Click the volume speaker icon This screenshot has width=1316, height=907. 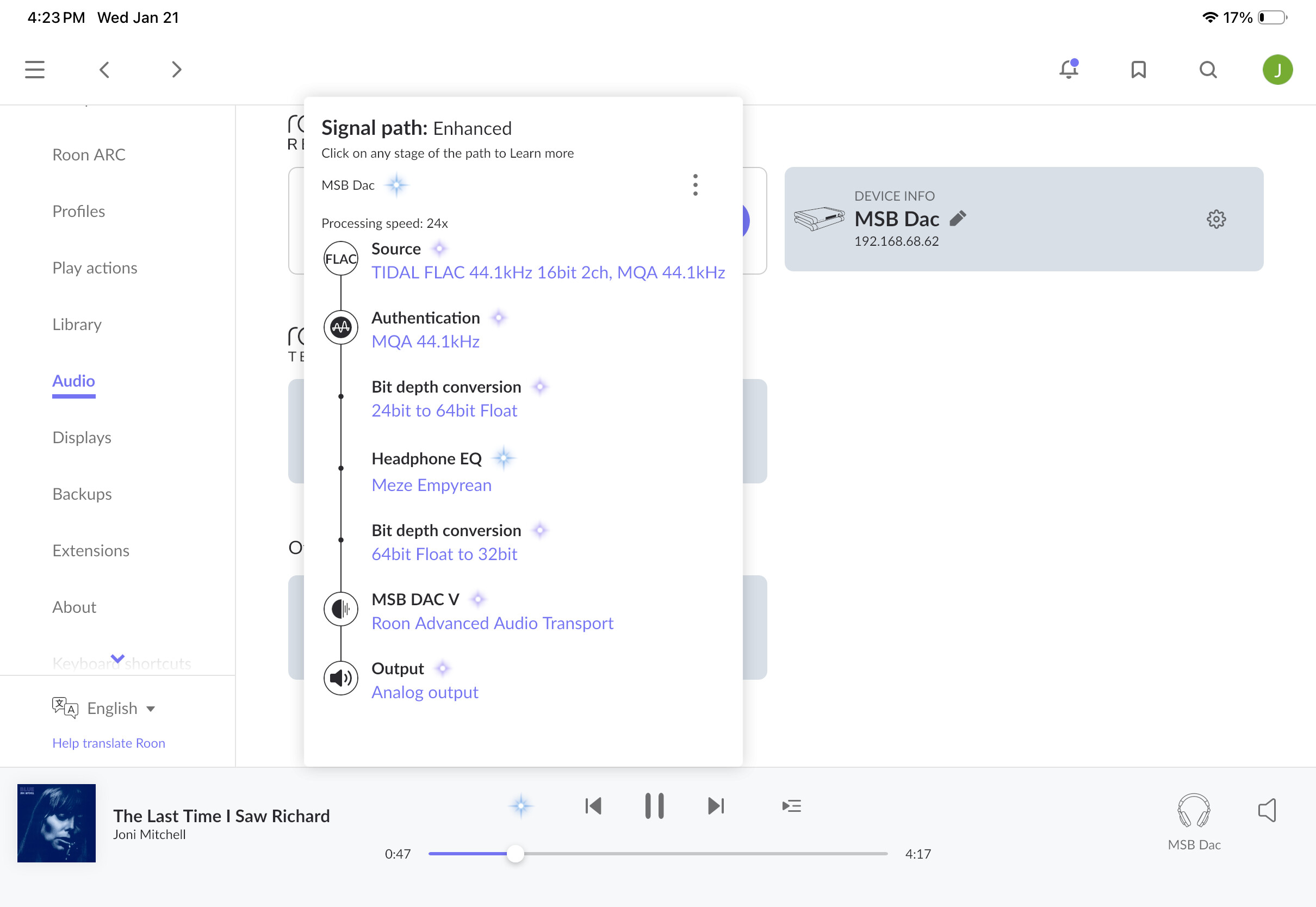click(x=1267, y=810)
